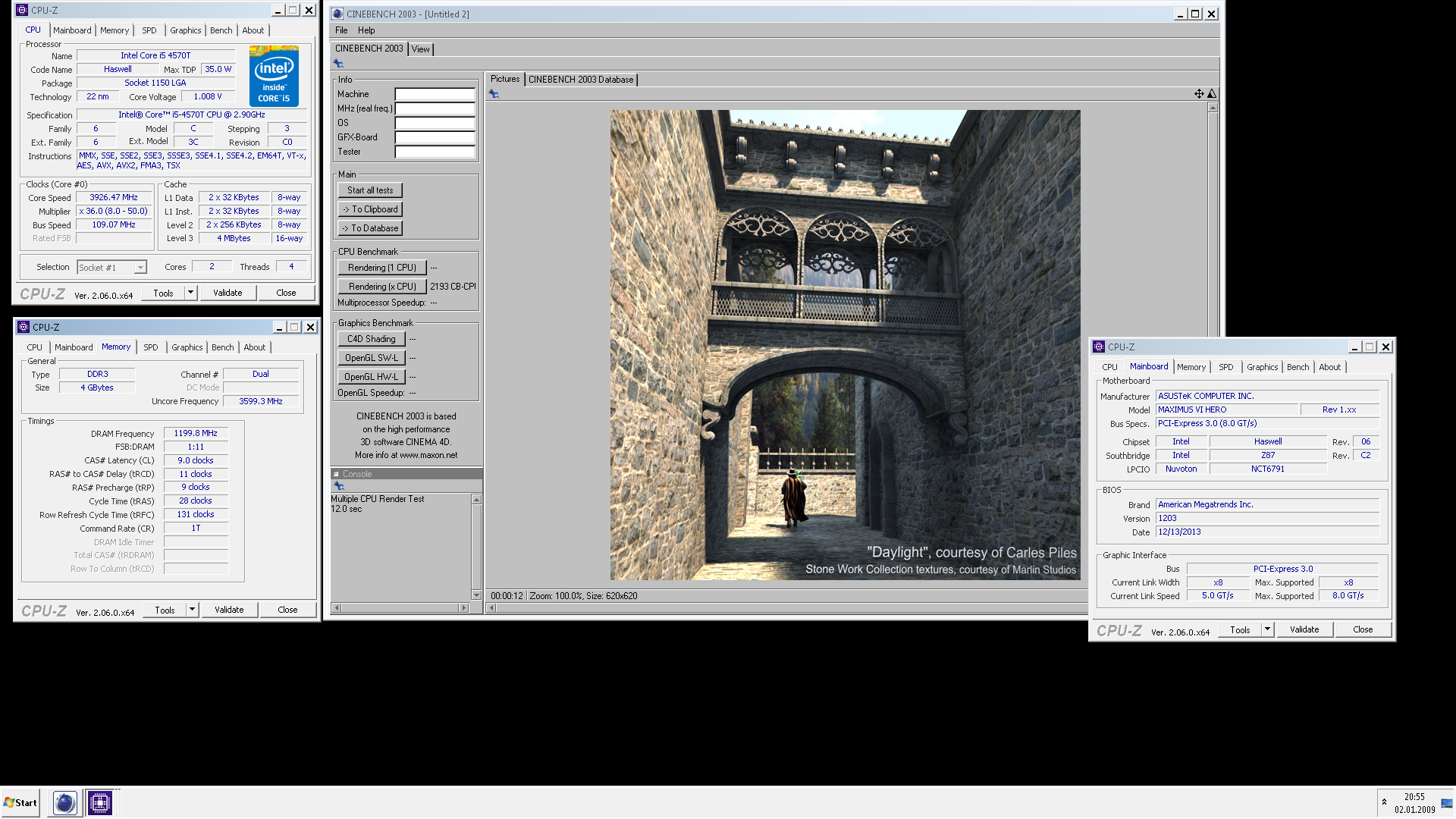Open Mainboard tab in top CPU-Z window
Image resolution: width=1456 pixels, height=819 pixels.
point(72,30)
